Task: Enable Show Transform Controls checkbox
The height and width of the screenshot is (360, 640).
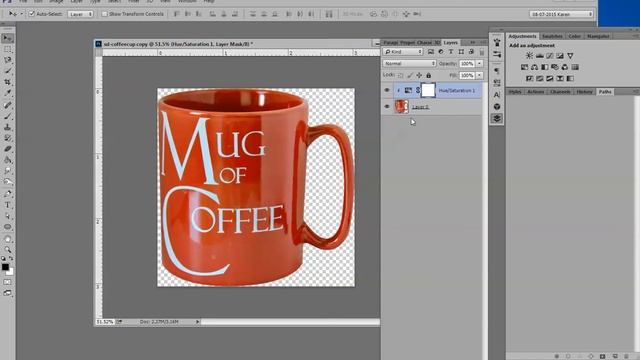Action: 104,14
